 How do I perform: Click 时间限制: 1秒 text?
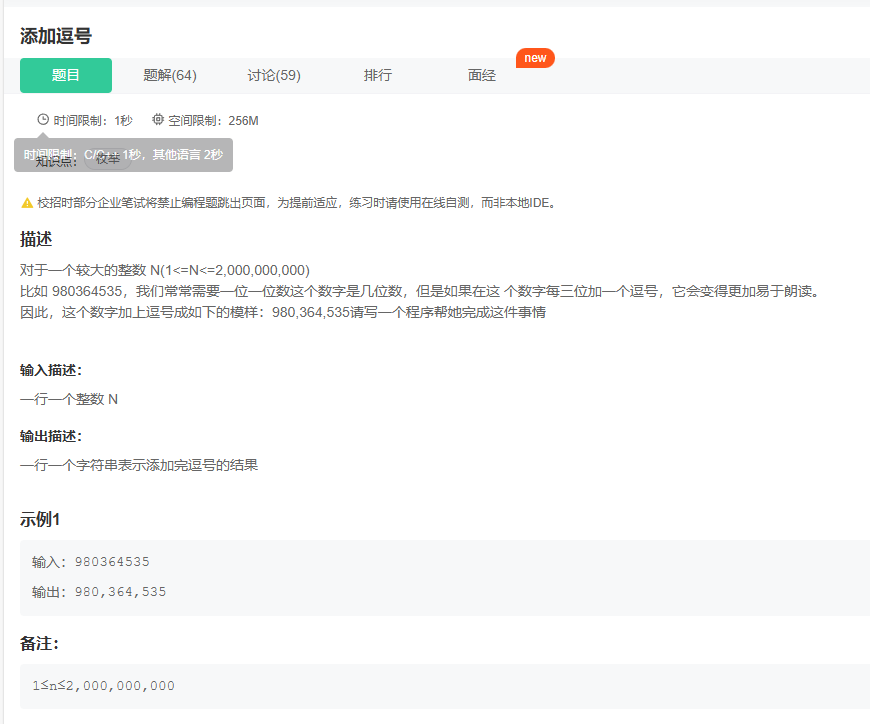[93, 120]
